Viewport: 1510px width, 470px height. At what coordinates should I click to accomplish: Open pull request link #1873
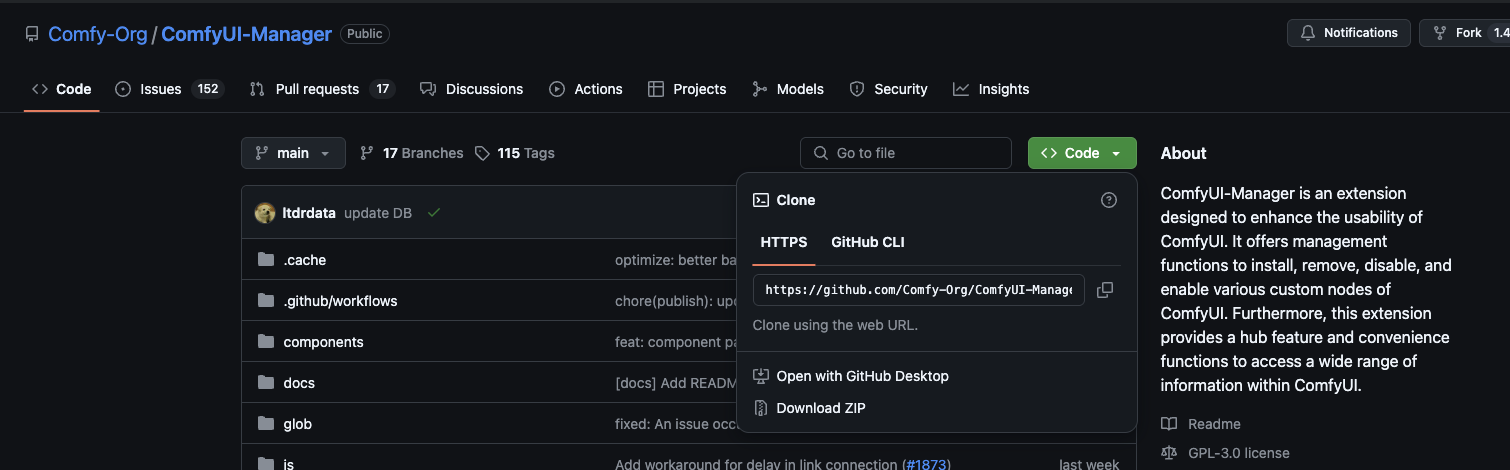point(926,465)
